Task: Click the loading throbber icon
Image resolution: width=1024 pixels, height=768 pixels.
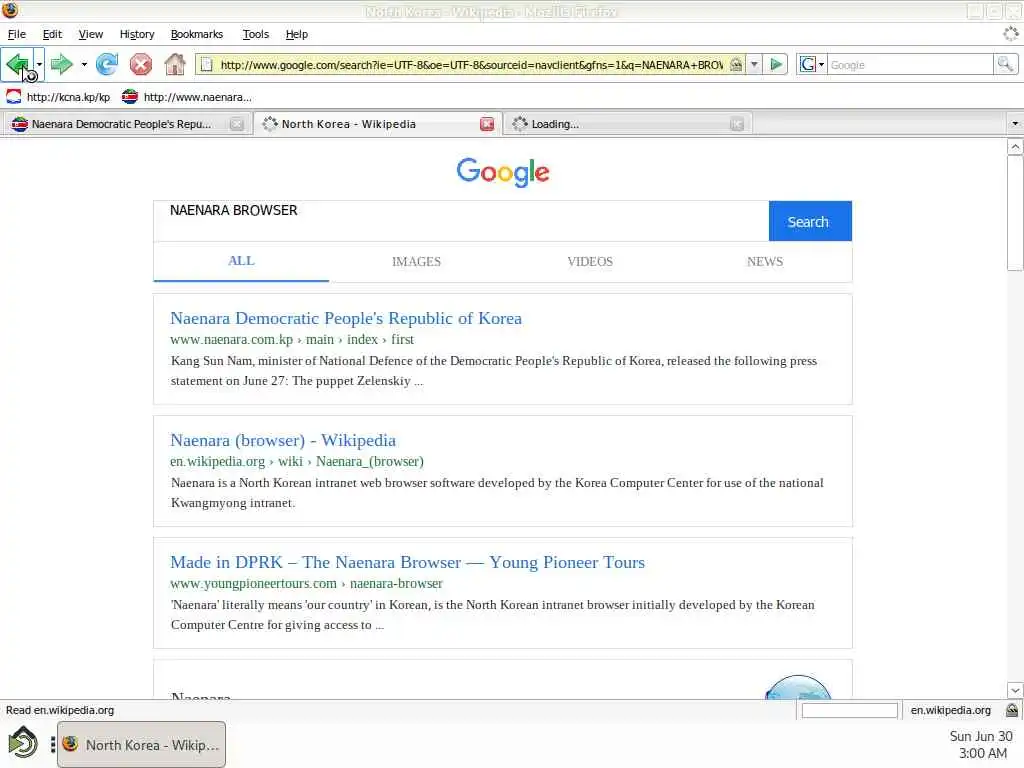Action: [1011, 34]
